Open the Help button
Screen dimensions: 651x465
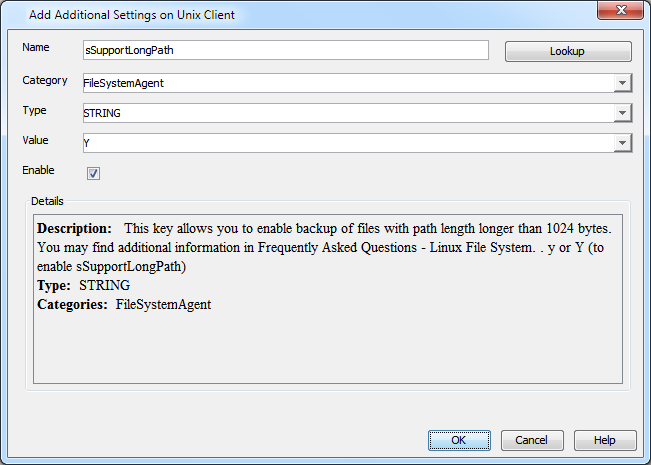(x=604, y=440)
